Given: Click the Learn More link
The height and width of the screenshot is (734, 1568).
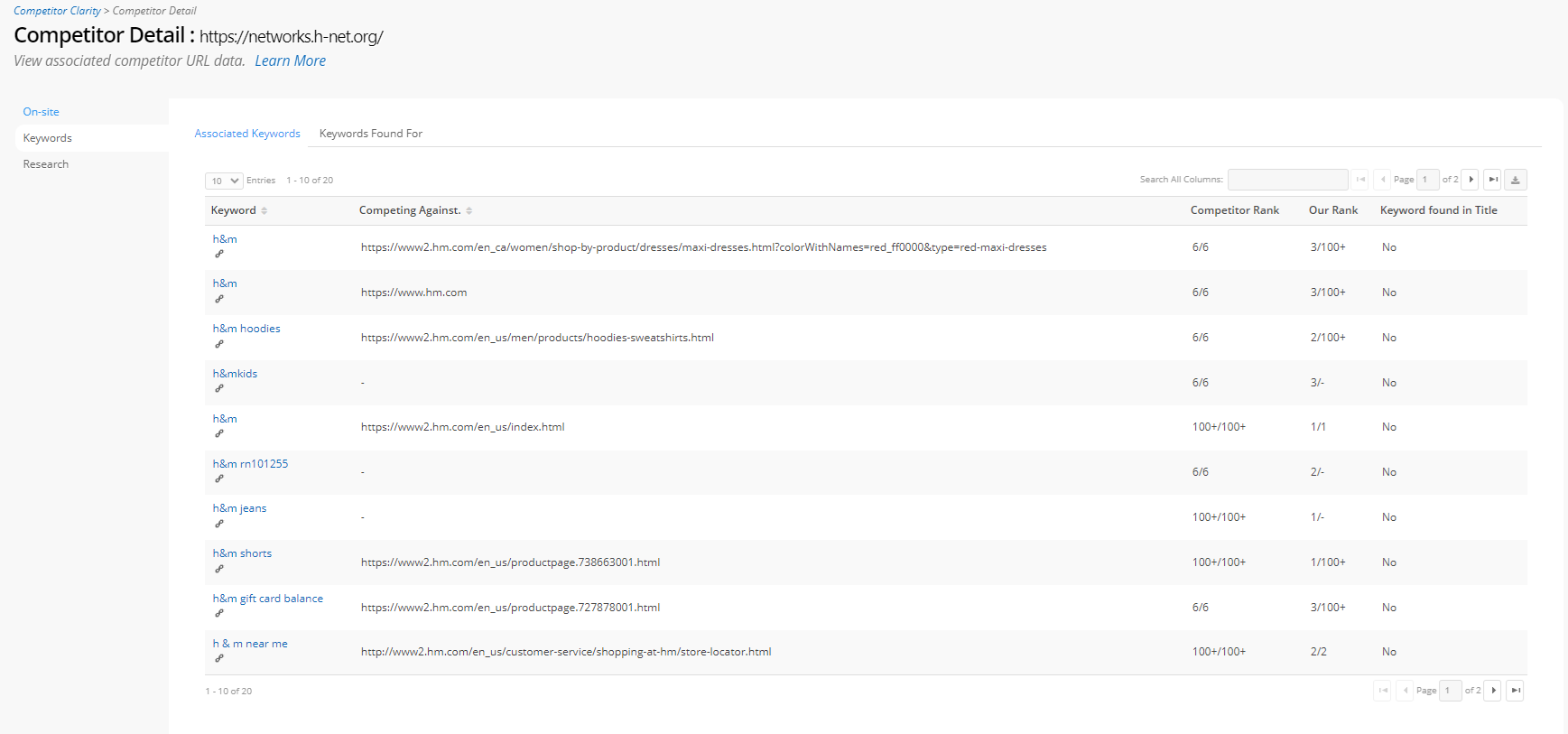Looking at the screenshot, I should [290, 60].
